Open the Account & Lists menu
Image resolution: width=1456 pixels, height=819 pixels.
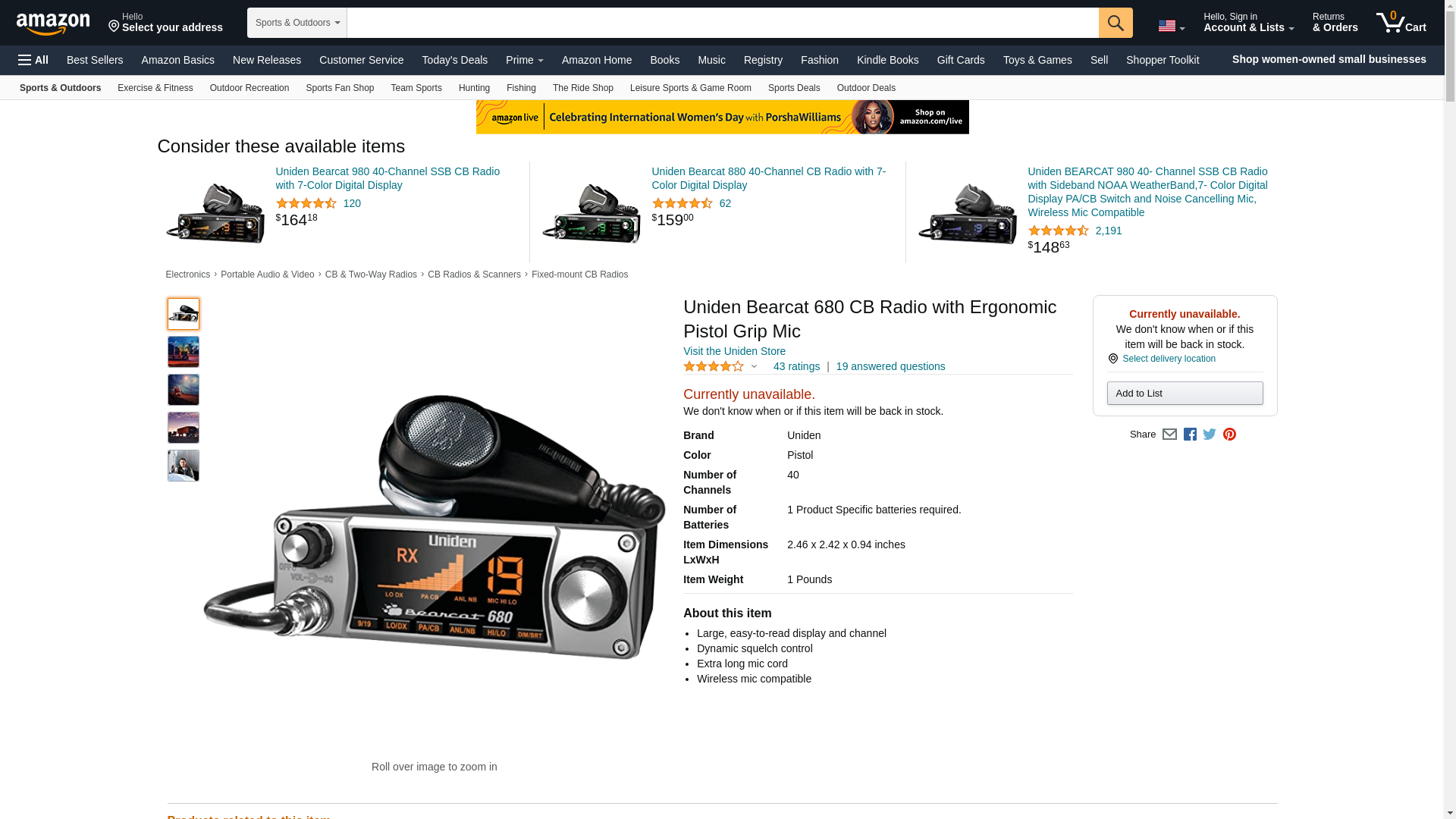point(1248,22)
